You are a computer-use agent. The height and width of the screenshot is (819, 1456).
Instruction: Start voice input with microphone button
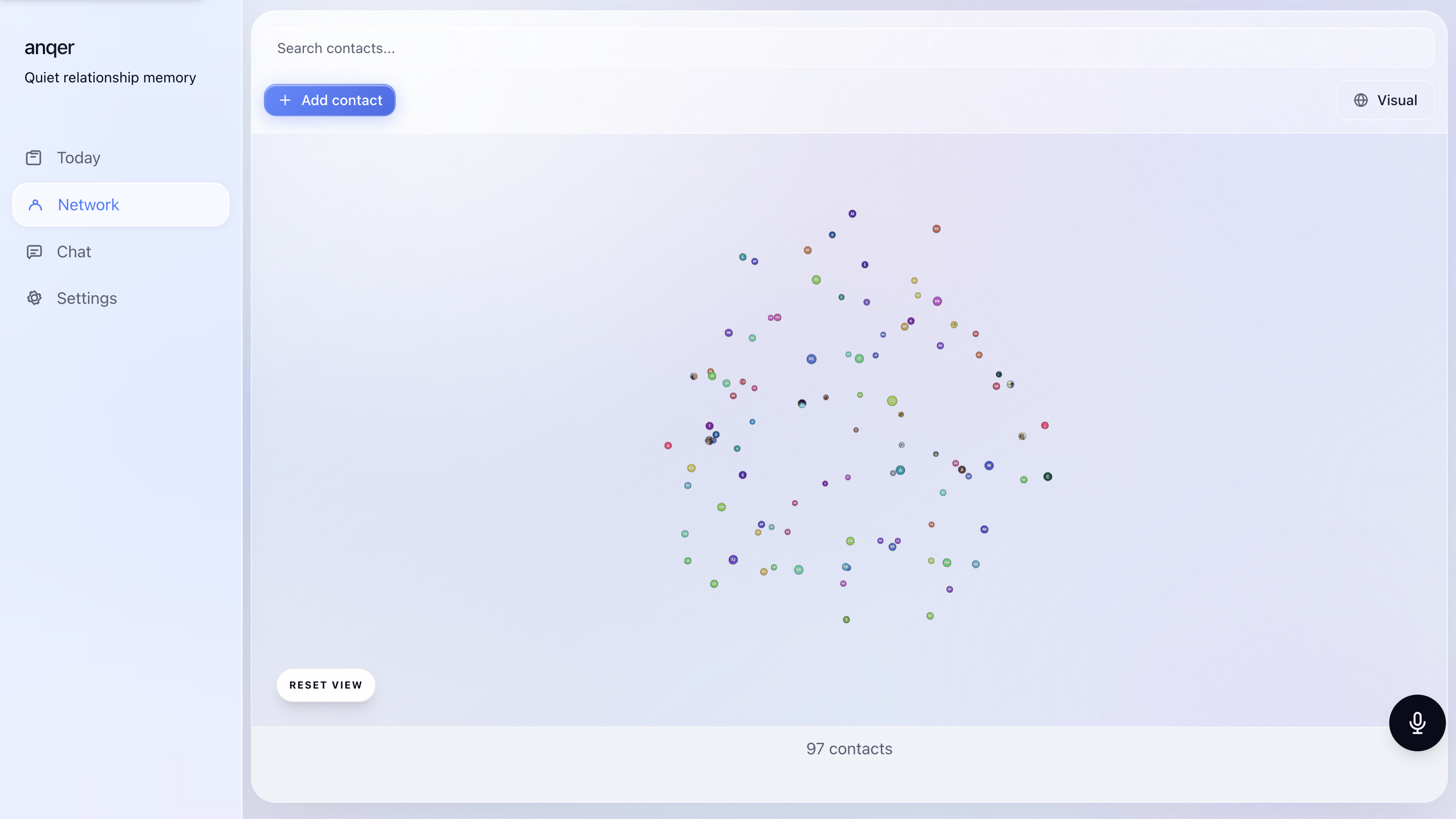1417,722
